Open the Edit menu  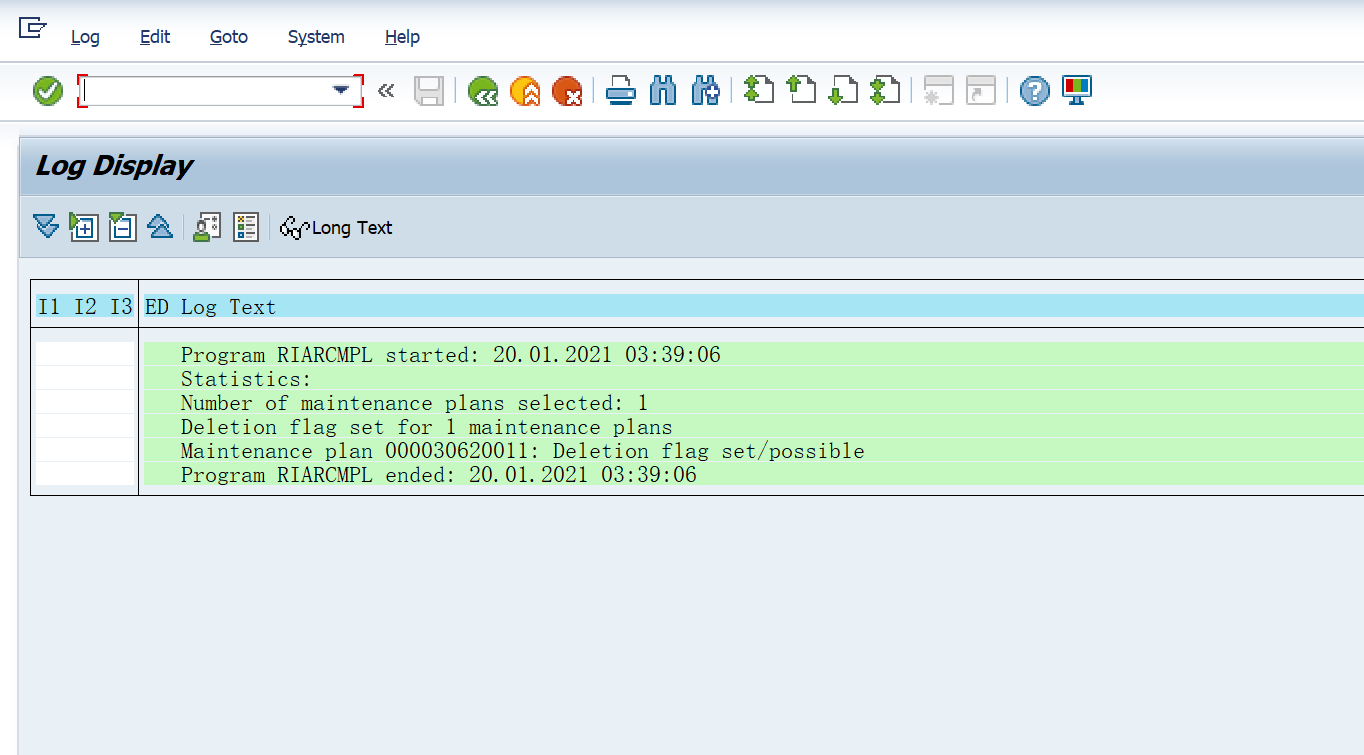(155, 37)
